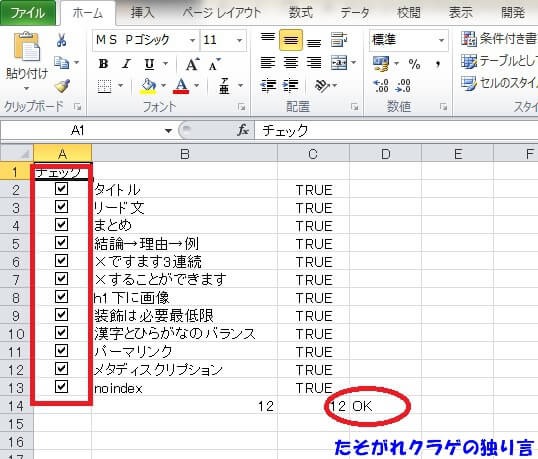Center-align text horizontally icon
538x459 pixels.
[291, 63]
